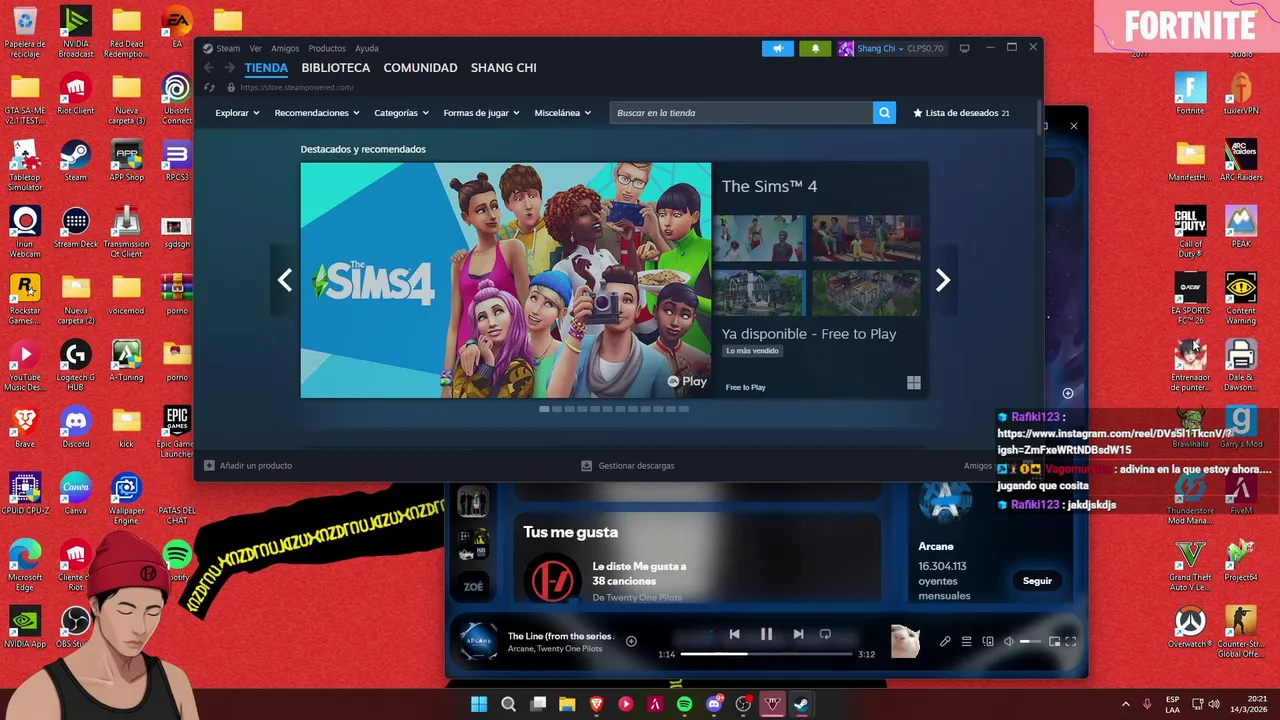1280x720 pixels.
Task: Go back with Steam's back arrow
Action: 209,68
